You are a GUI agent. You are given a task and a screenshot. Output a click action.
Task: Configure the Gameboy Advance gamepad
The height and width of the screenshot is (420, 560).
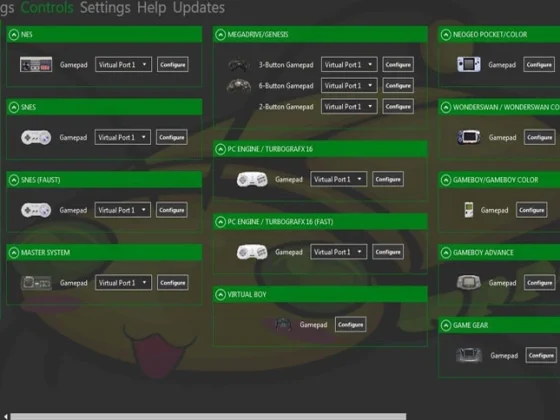pos(540,283)
